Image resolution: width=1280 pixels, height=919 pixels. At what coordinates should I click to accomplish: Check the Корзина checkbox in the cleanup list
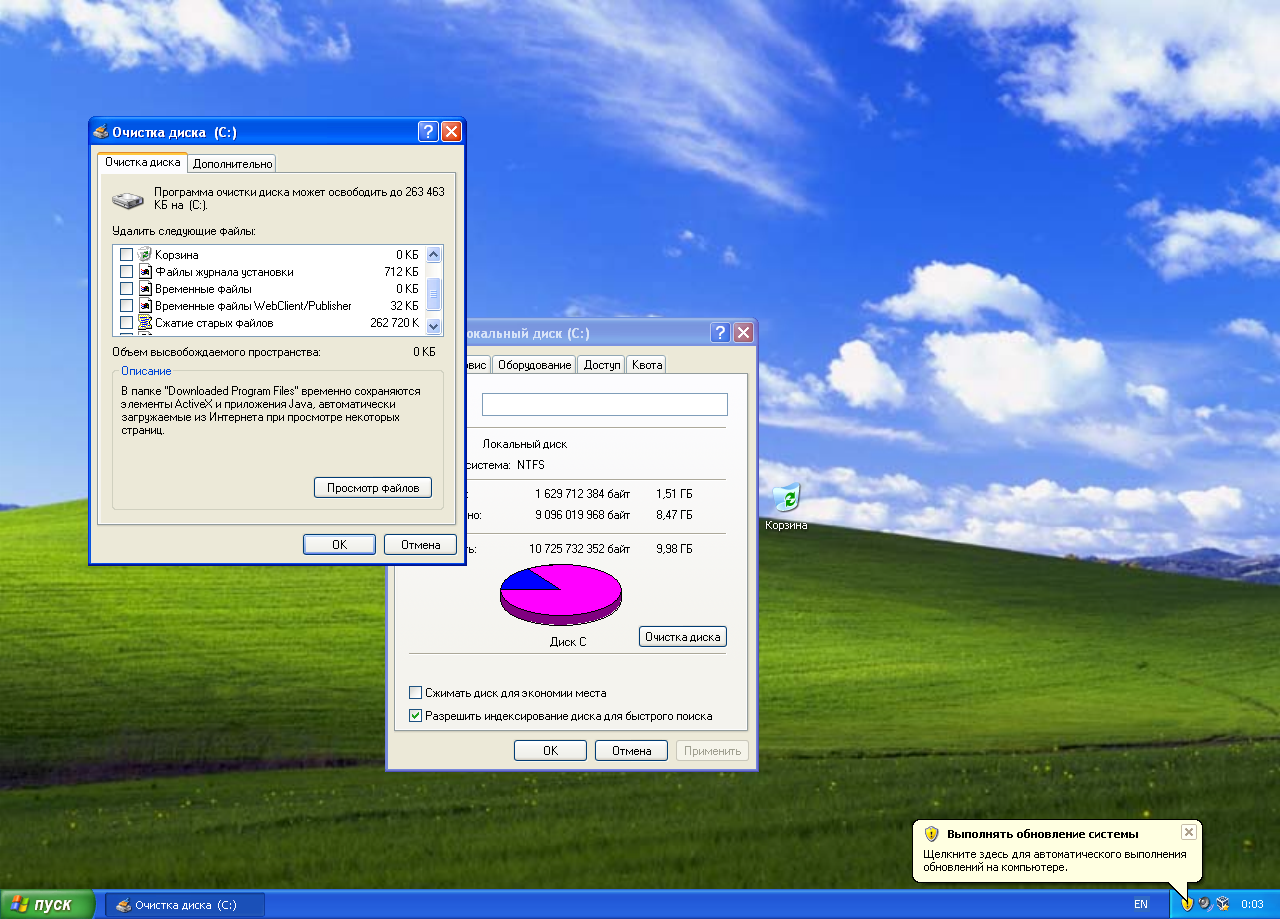(x=126, y=255)
